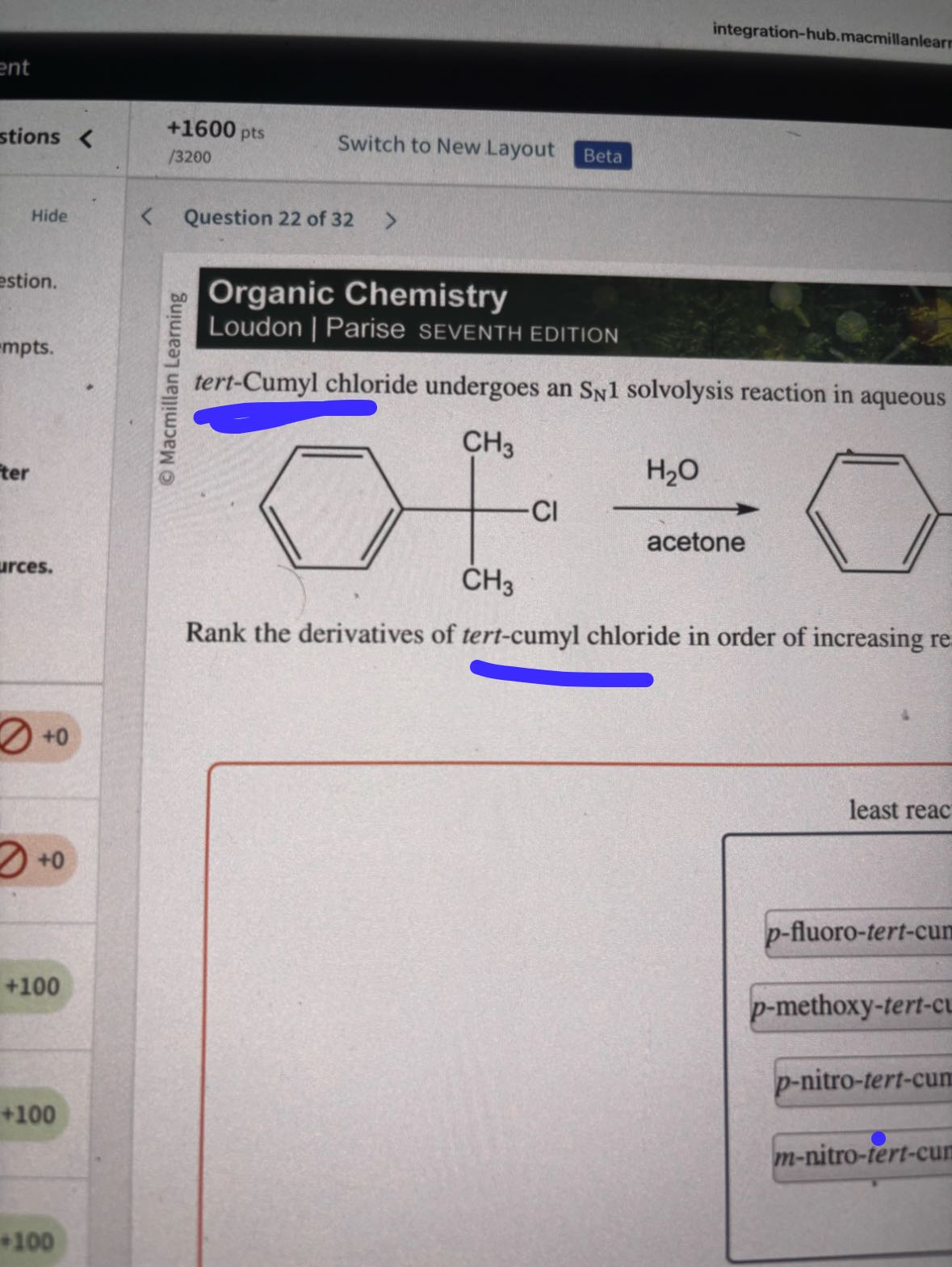Click the Hide link in sidebar
The height and width of the screenshot is (1267, 952).
tap(49, 216)
